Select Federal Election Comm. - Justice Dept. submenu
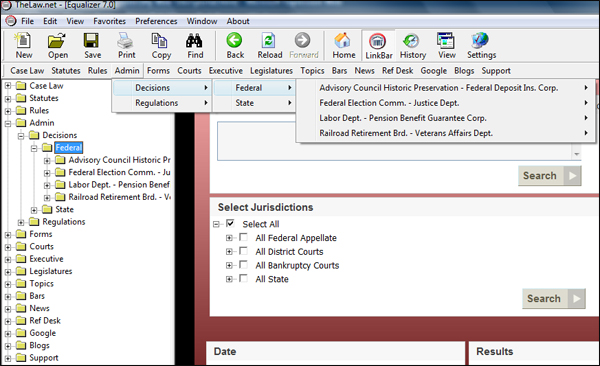 [446, 103]
